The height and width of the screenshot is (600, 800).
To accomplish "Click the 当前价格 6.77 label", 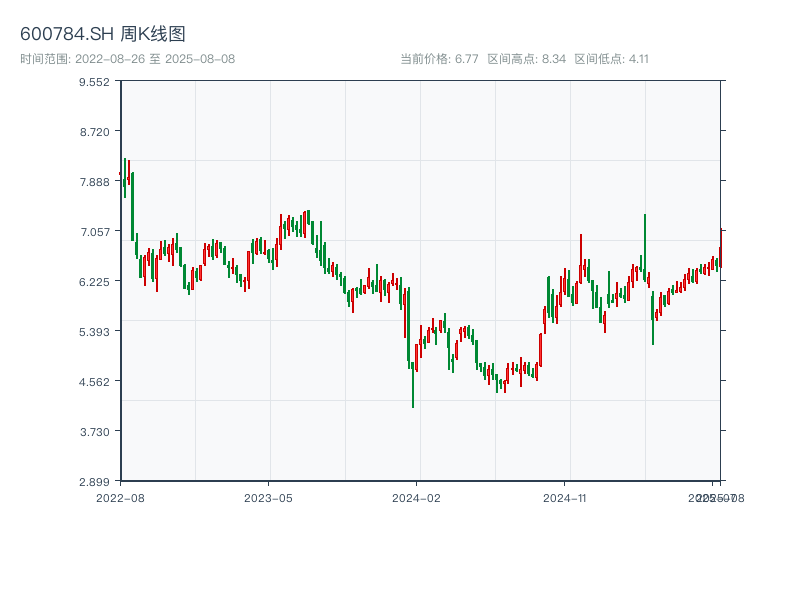I will pos(439,59).
